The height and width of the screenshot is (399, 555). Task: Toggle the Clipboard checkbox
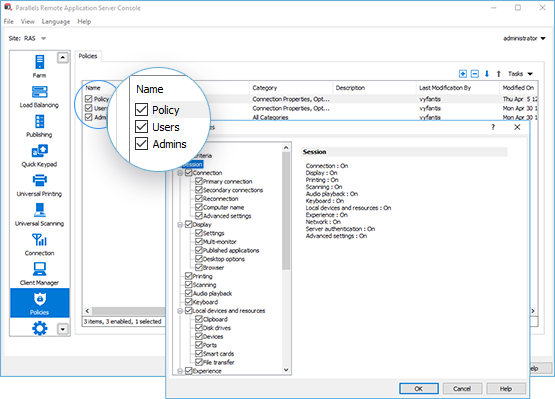[x=199, y=319]
